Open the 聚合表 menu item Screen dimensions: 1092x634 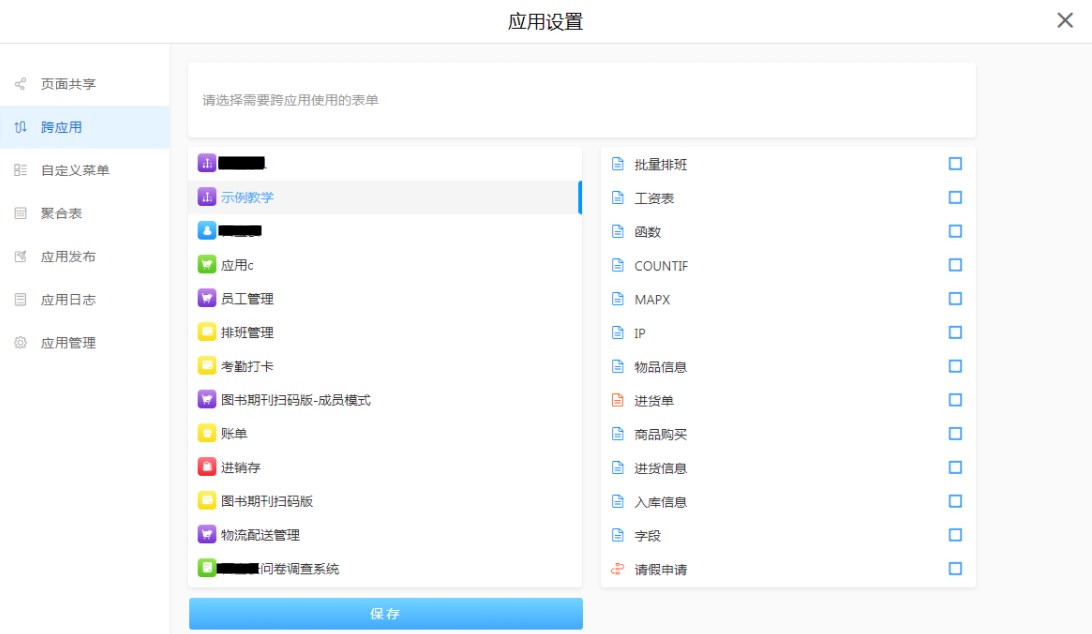[x=61, y=213]
